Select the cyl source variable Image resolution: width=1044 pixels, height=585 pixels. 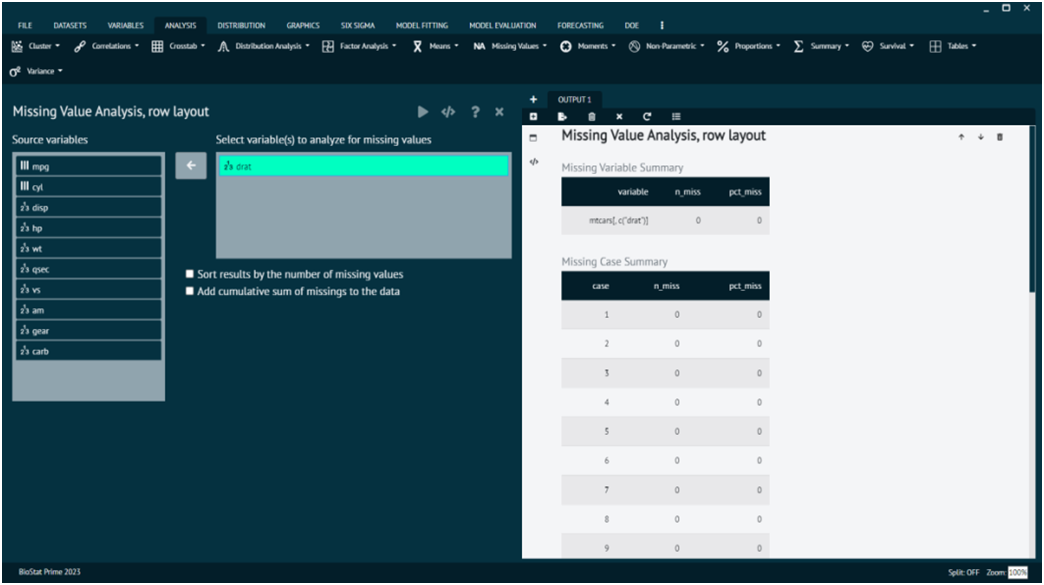click(x=89, y=186)
